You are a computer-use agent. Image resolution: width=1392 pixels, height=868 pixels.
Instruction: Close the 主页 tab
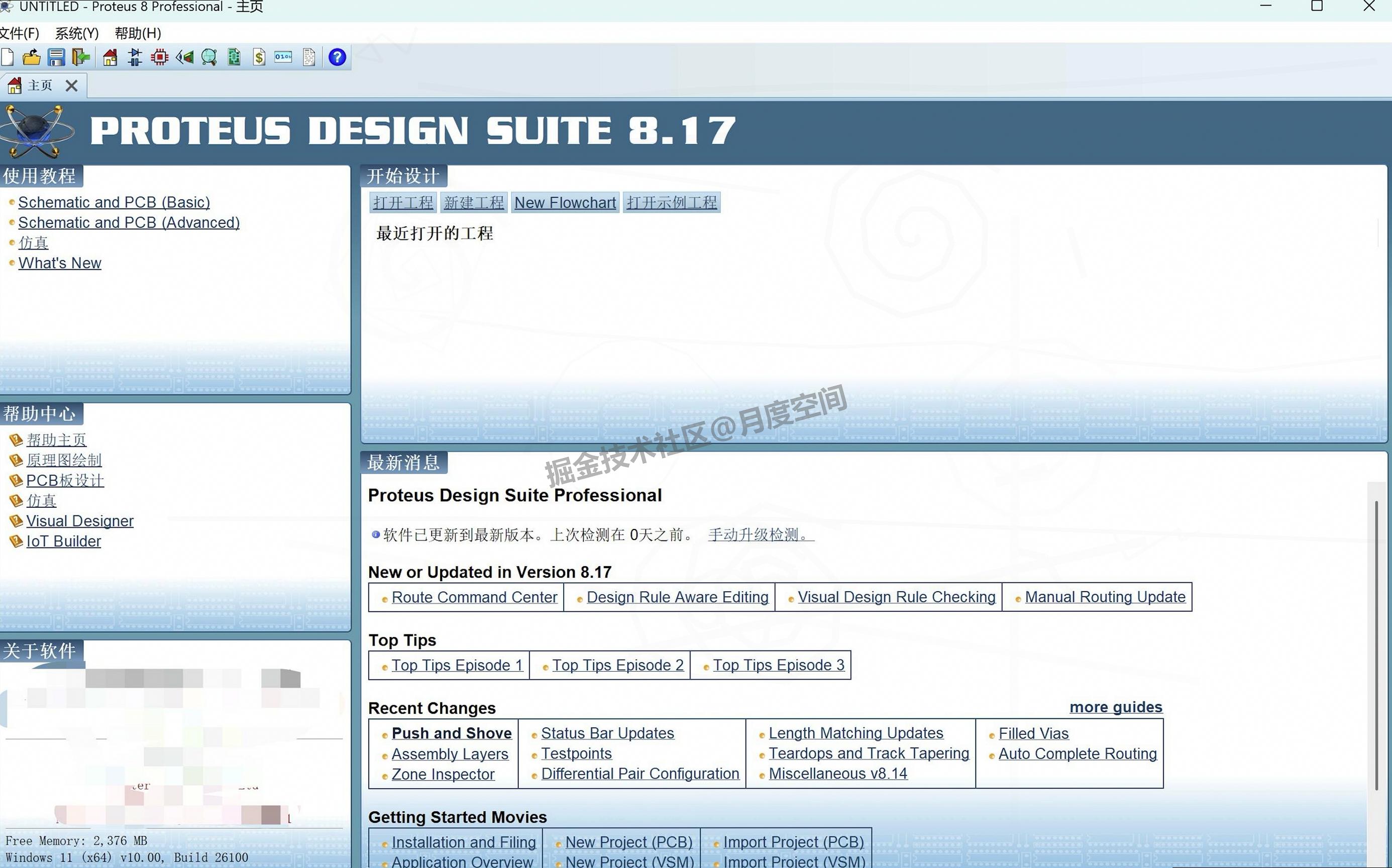[x=71, y=85]
